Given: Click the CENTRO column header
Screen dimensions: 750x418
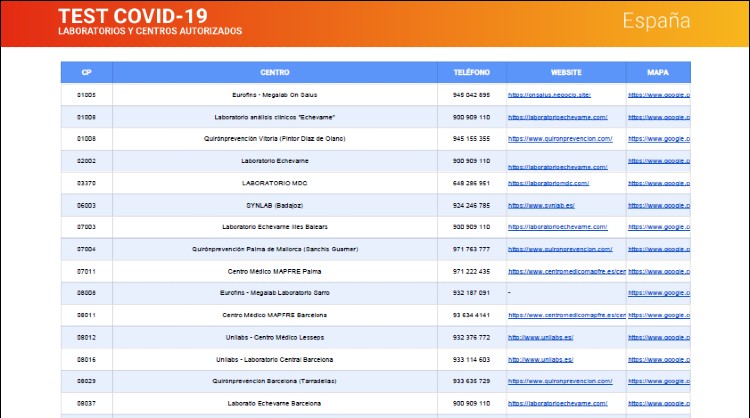Looking at the screenshot, I should click(275, 72).
